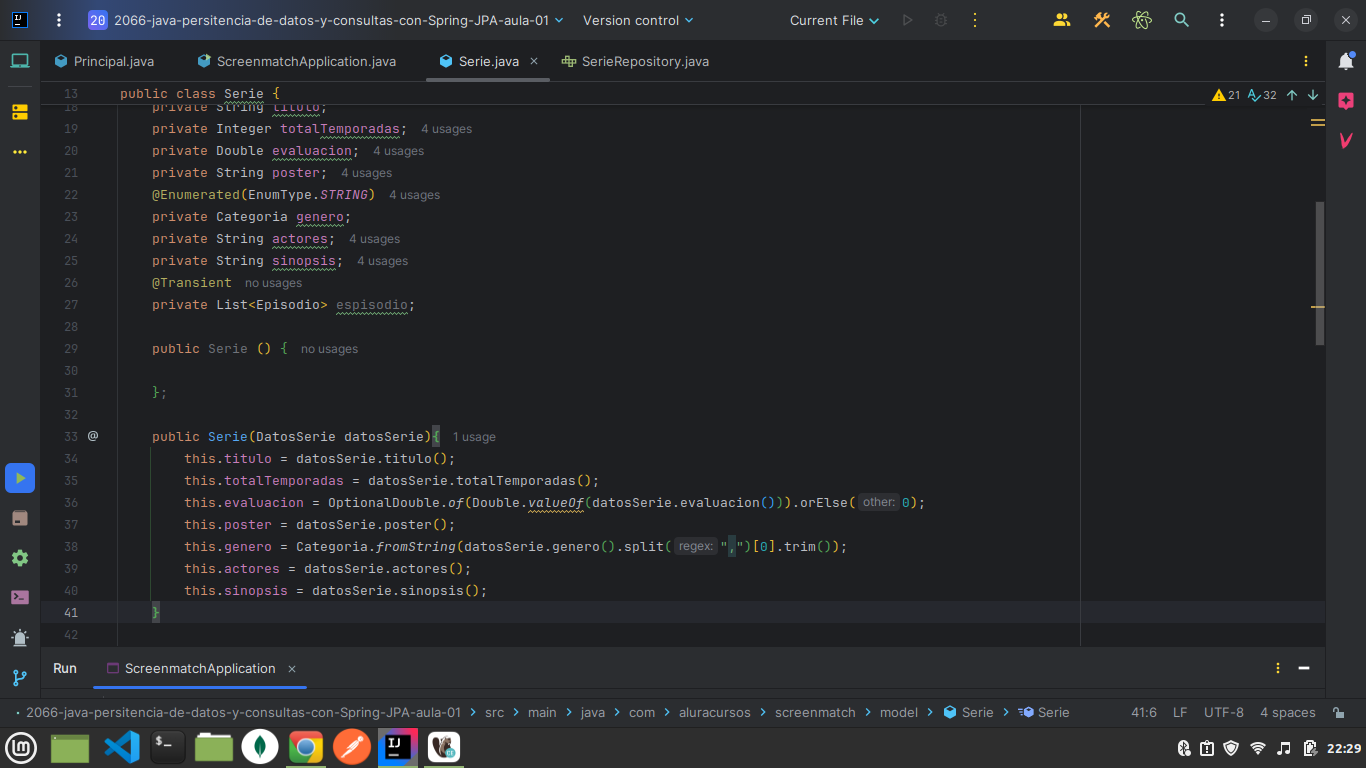Viewport: 1366px width, 768px height.
Task: Open the build tools hammer icon
Action: [x=1102, y=20]
